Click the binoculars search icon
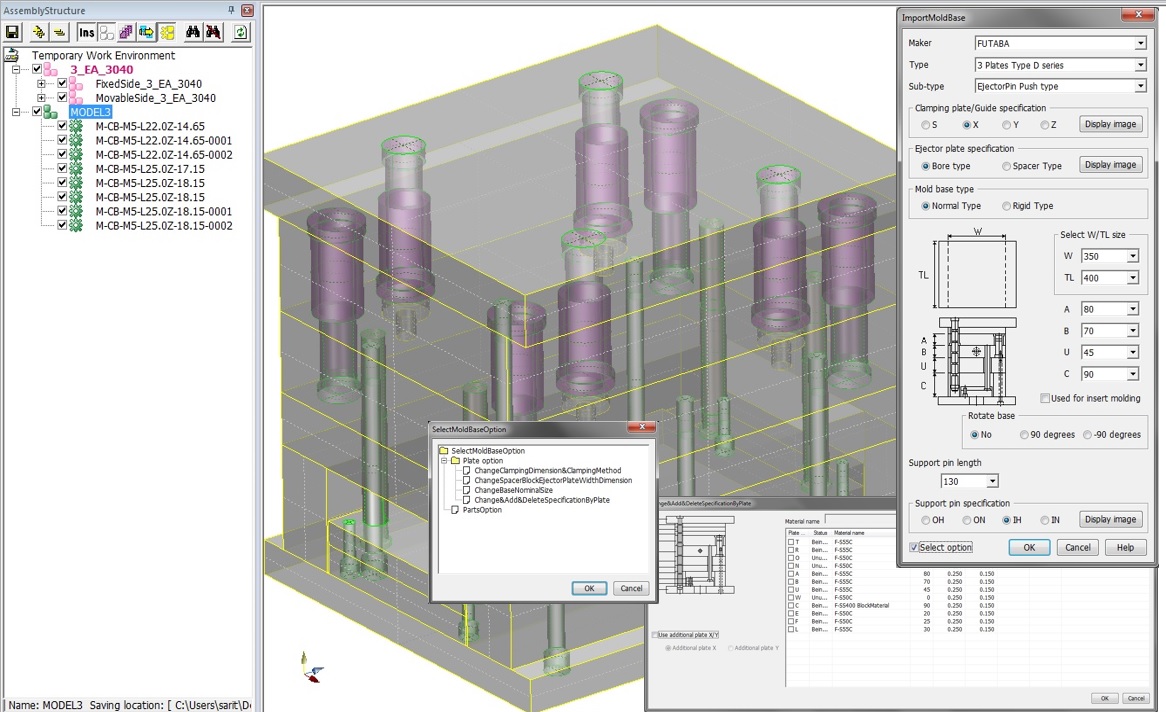The height and width of the screenshot is (712, 1166). tap(192, 33)
